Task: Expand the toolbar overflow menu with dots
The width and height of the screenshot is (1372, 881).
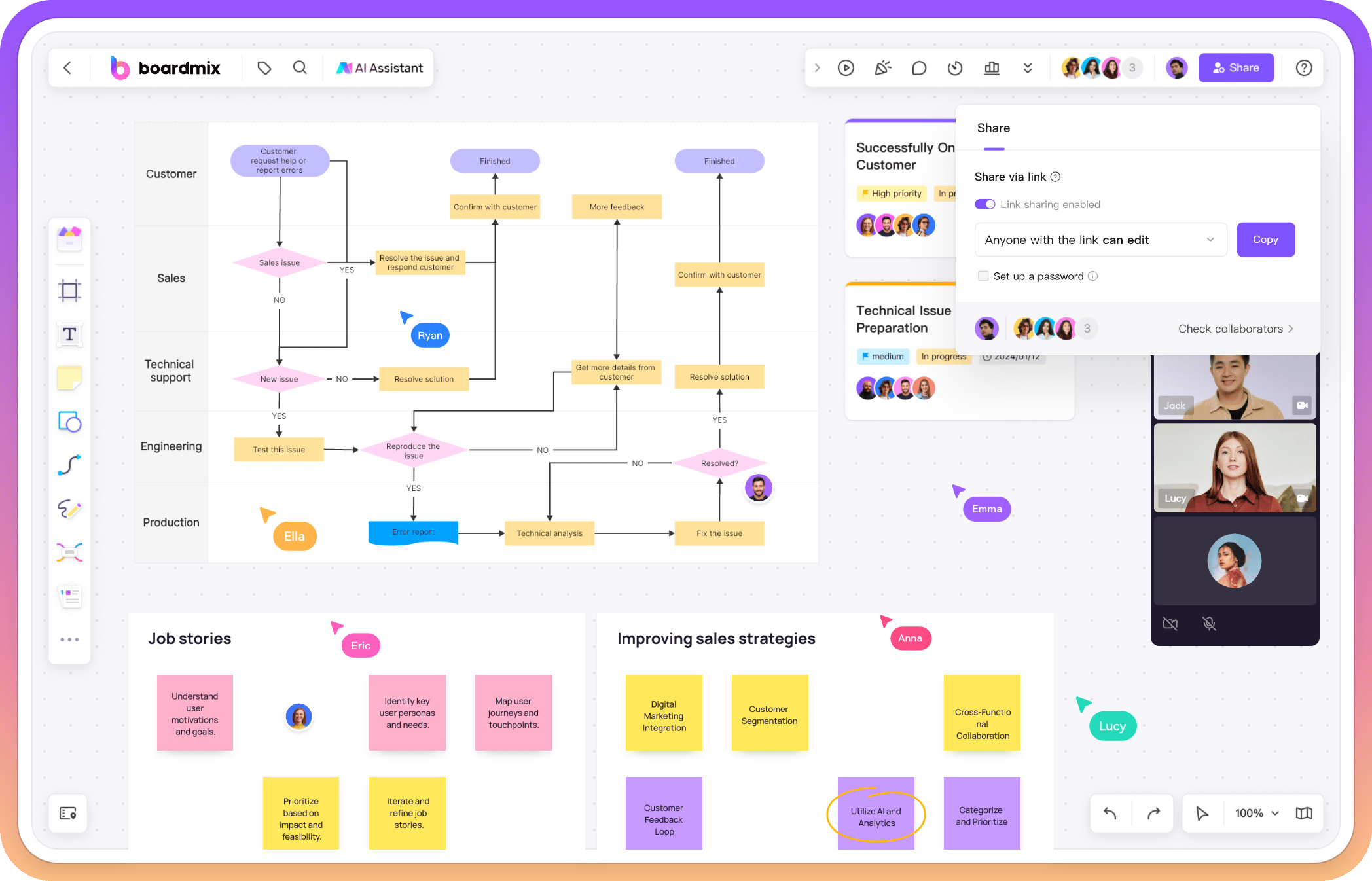Action: [x=68, y=639]
